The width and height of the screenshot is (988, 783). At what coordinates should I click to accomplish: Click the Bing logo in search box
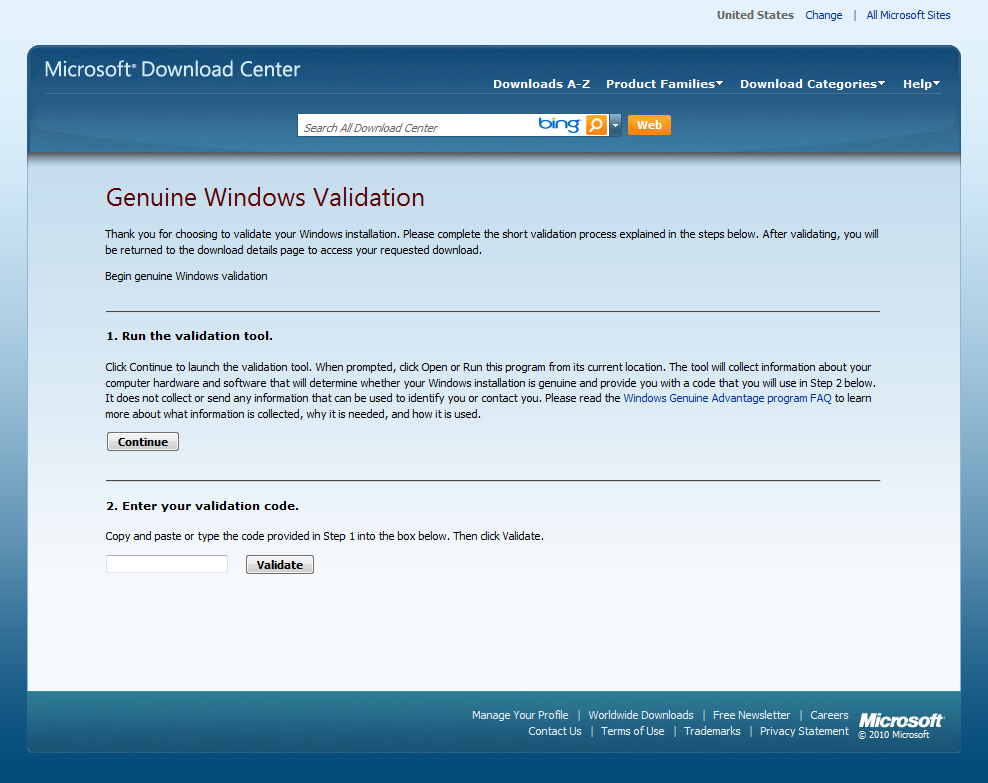click(559, 125)
